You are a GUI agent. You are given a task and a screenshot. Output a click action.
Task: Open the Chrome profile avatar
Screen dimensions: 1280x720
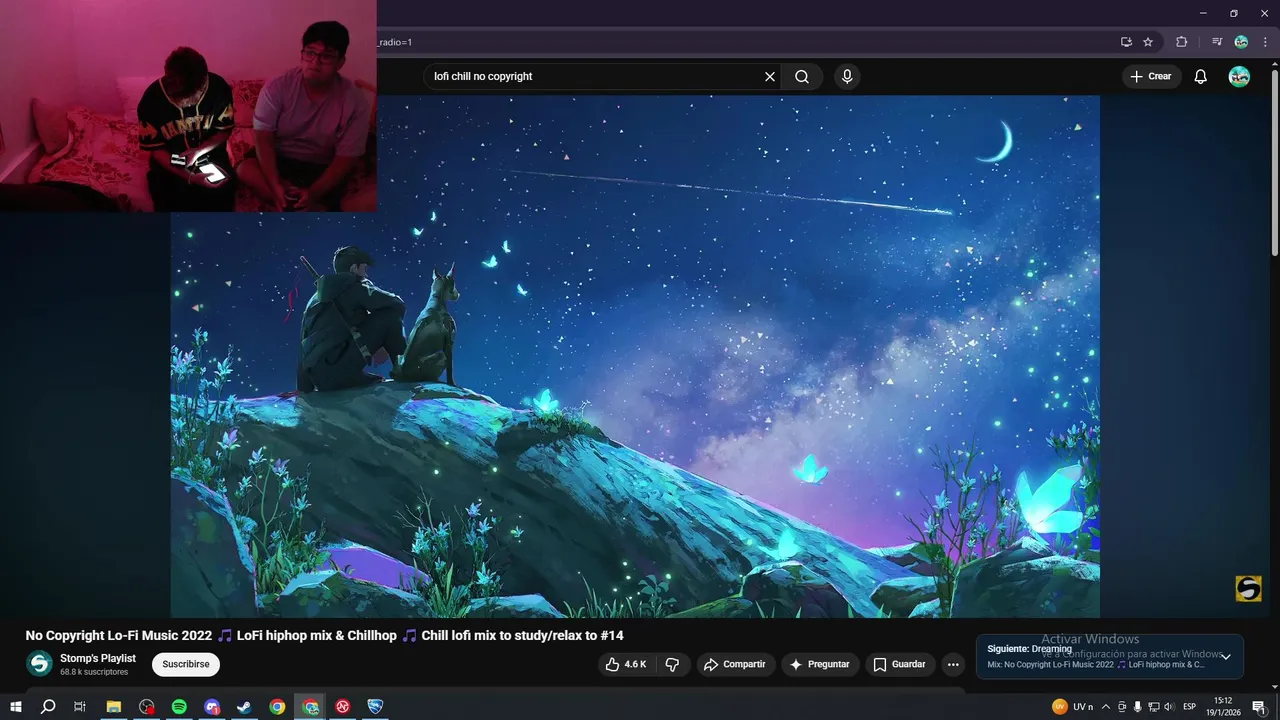[1241, 42]
